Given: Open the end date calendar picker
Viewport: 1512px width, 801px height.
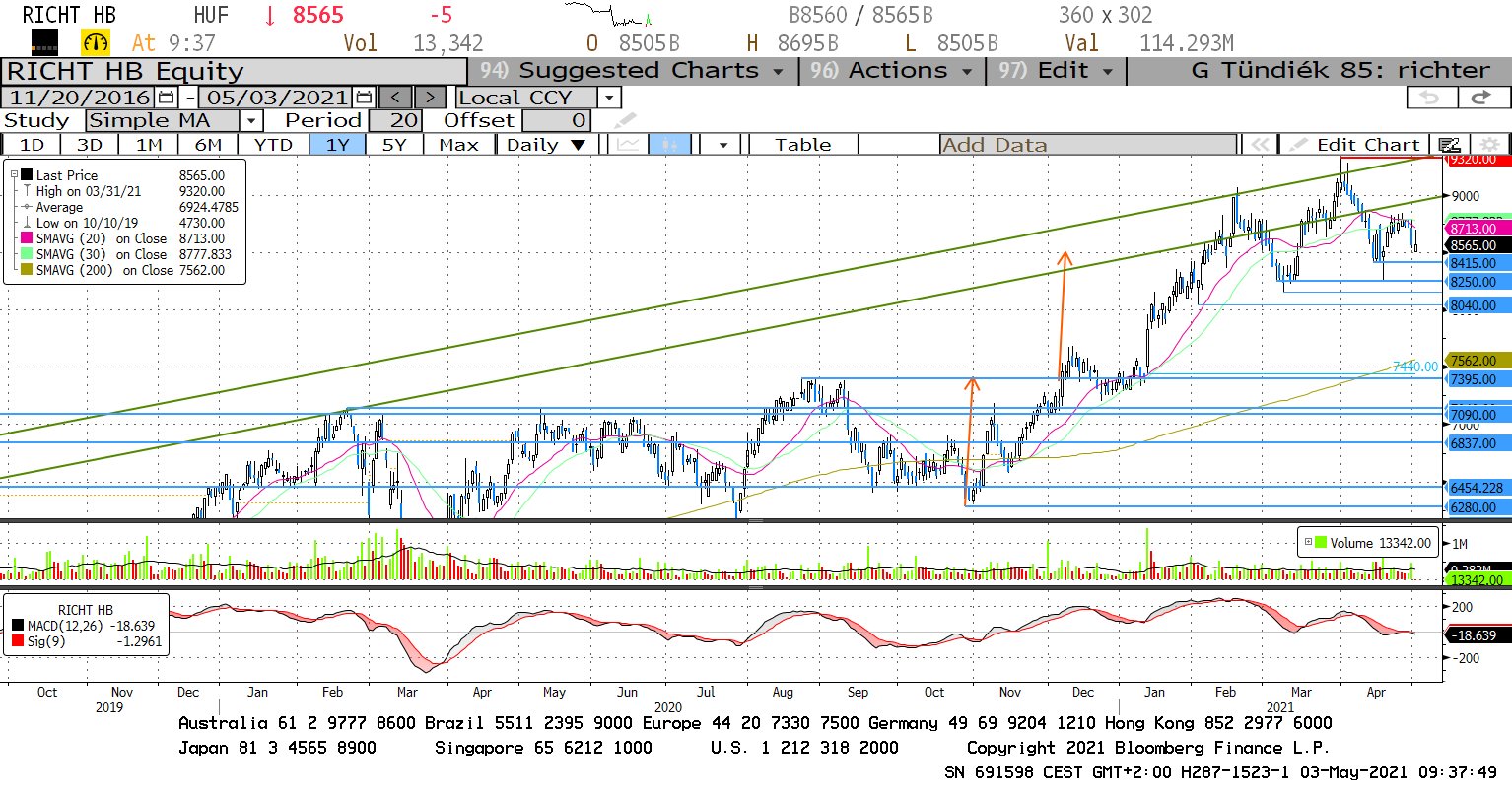Looking at the screenshot, I should coord(364,98).
